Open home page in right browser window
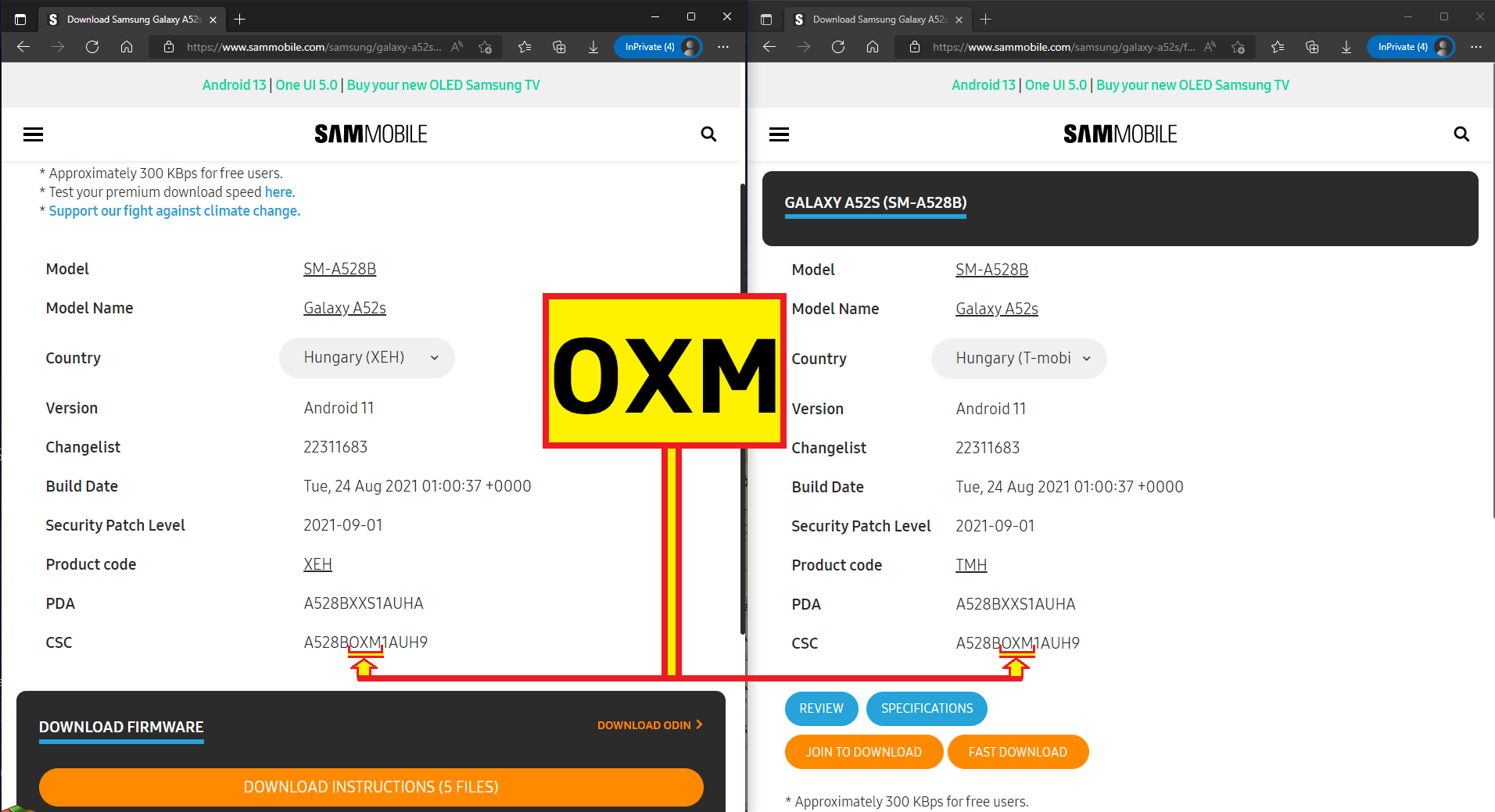 point(873,47)
